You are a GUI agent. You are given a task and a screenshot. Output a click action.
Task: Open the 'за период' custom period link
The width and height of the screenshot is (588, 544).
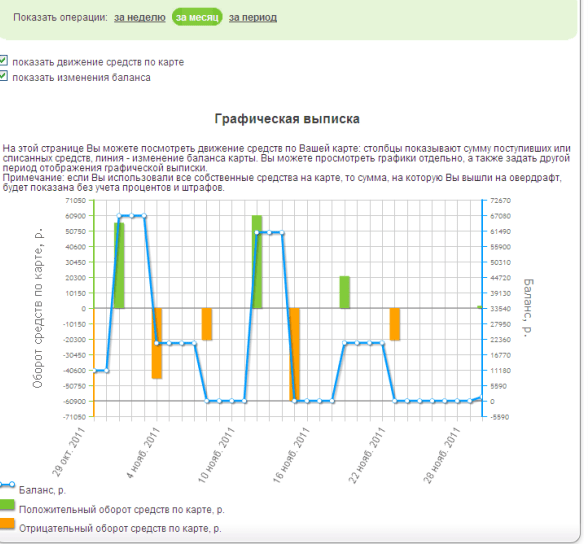coord(253,18)
